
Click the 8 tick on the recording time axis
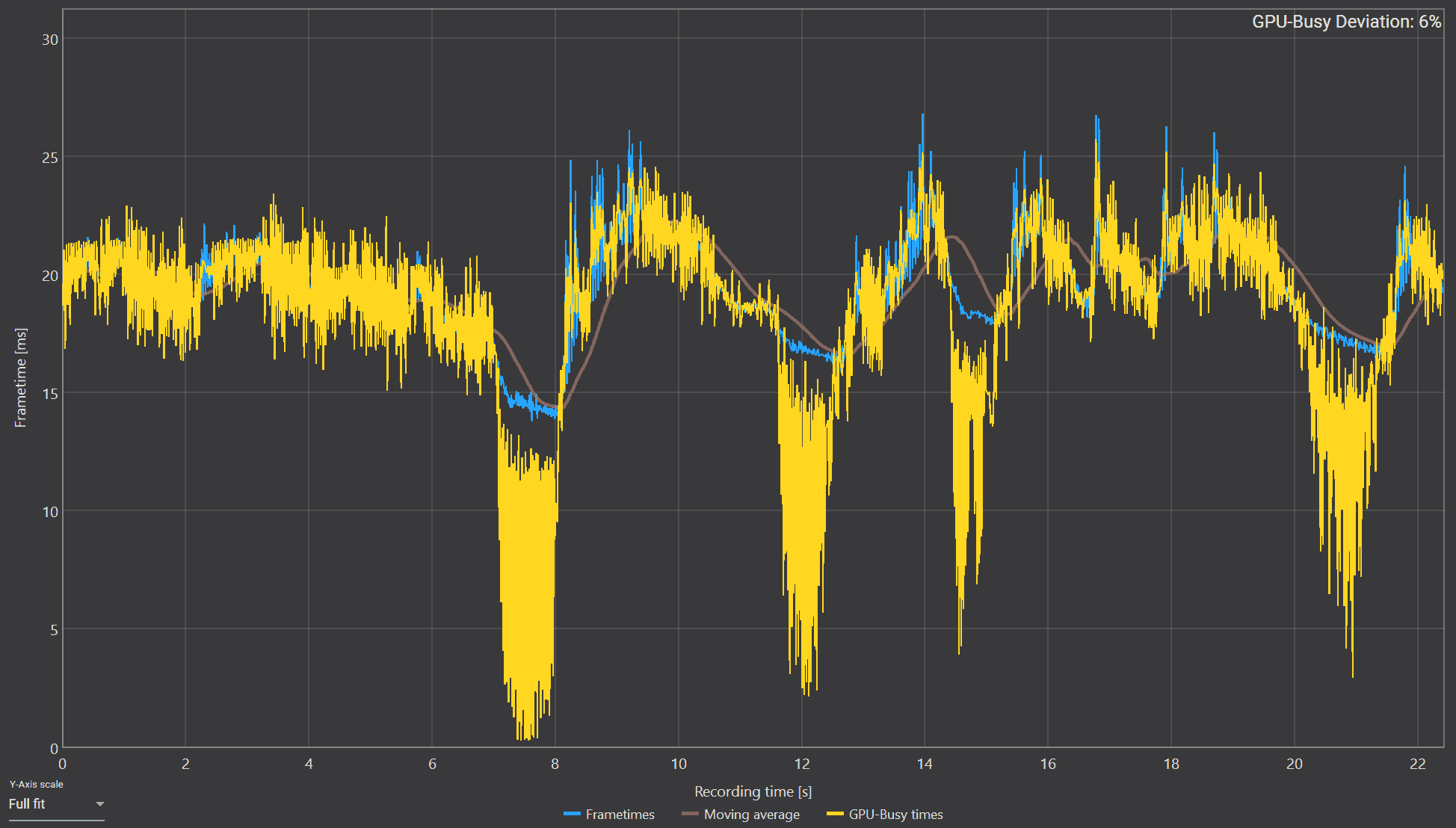(555, 764)
